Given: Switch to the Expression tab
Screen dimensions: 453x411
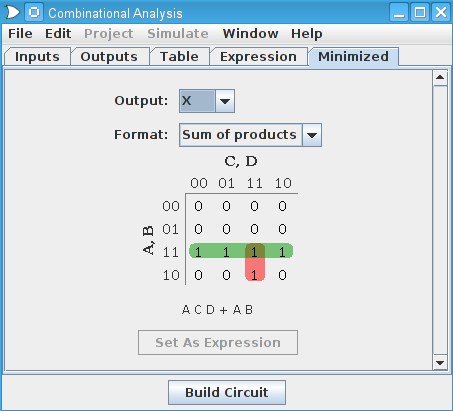Looking at the screenshot, I should click(258, 57).
